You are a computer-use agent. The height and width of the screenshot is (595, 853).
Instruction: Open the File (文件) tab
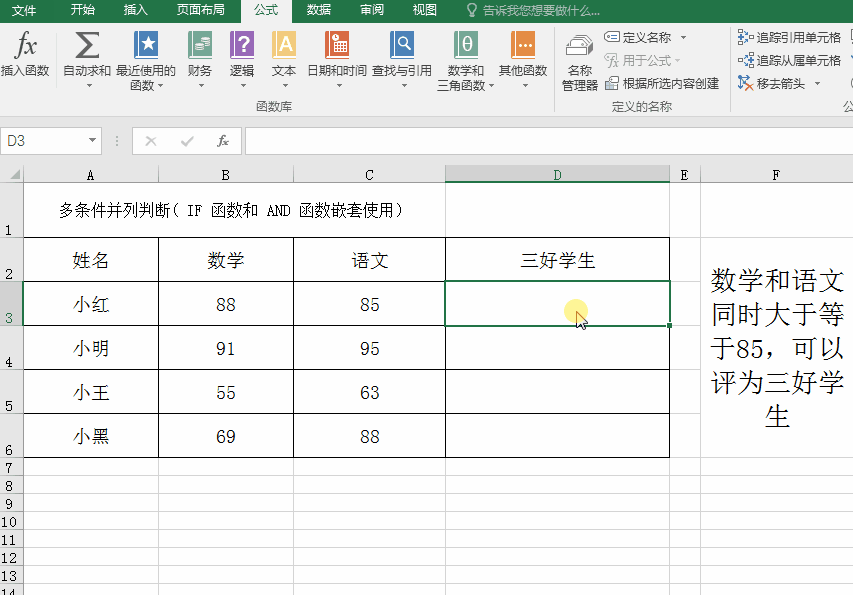pos(24,10)
